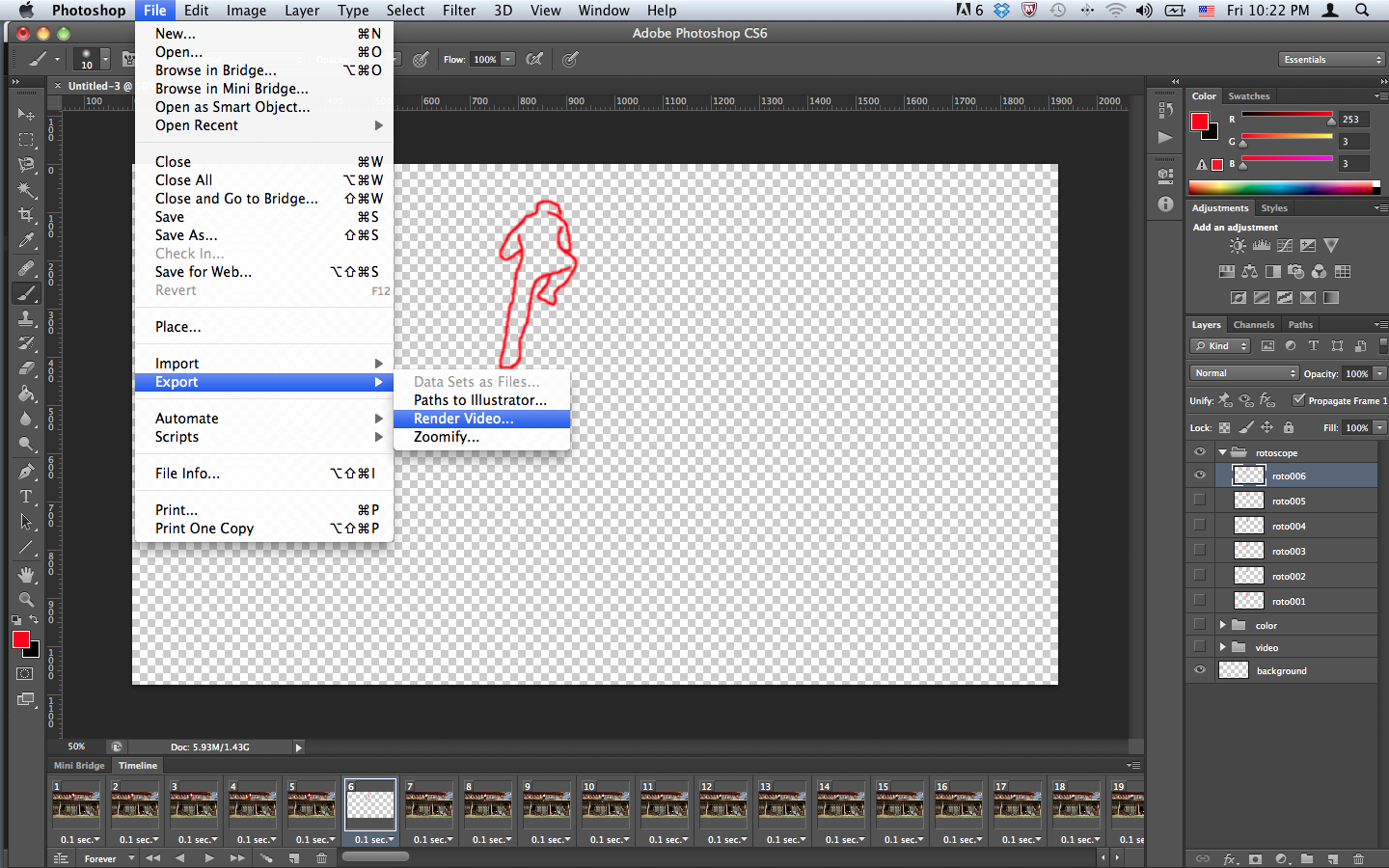1389x868 pixels.
Task: Click the lock transparent pixels icon
Action: [1224, 427]
